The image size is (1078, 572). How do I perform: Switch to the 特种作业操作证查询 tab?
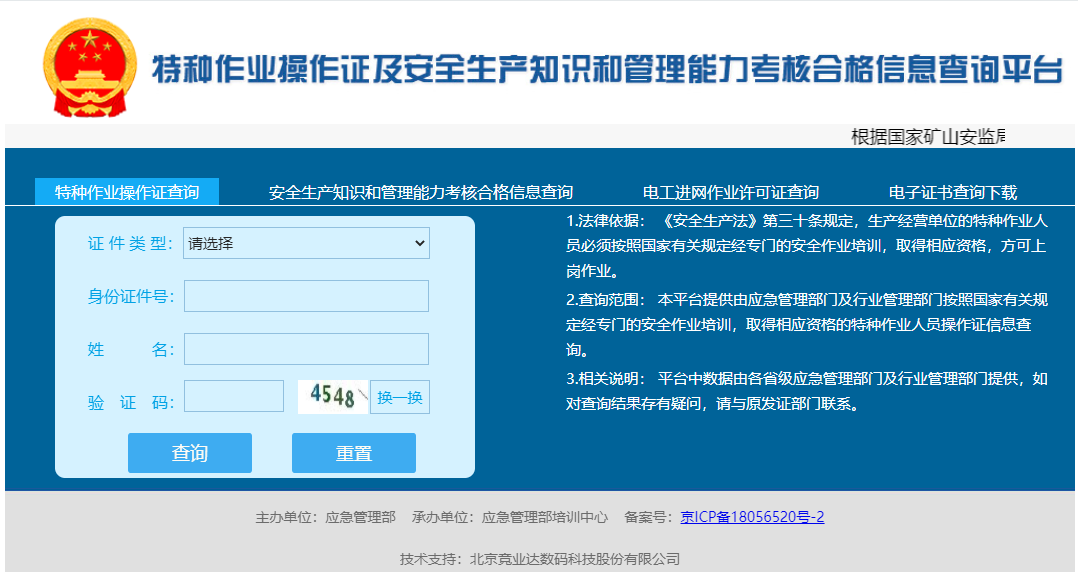point(127,192)
